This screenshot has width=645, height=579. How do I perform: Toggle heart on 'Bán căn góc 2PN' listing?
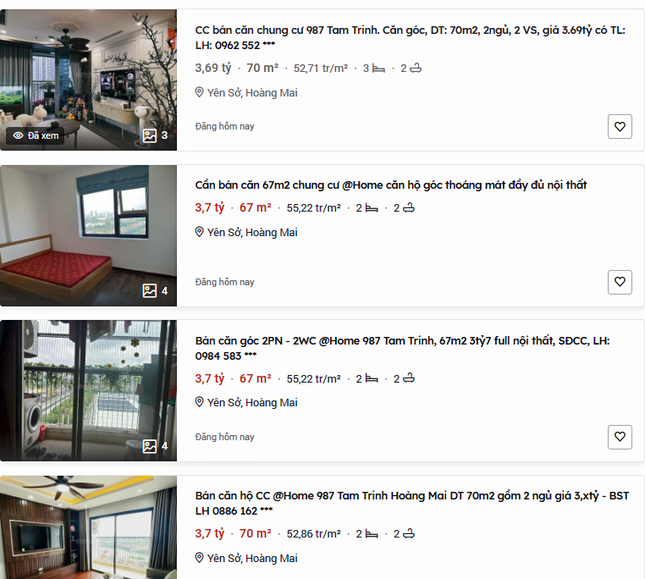(x=619, y=437)
